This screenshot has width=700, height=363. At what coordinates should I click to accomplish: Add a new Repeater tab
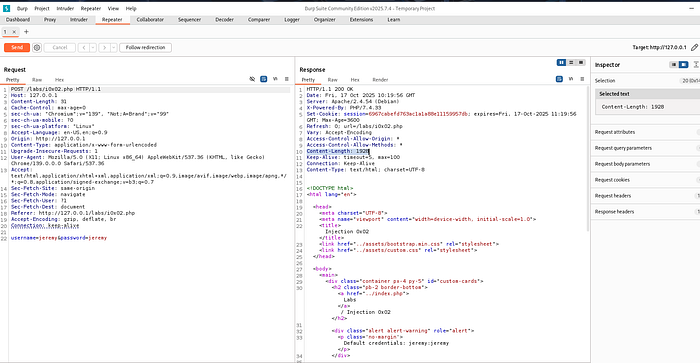[26, 32]
